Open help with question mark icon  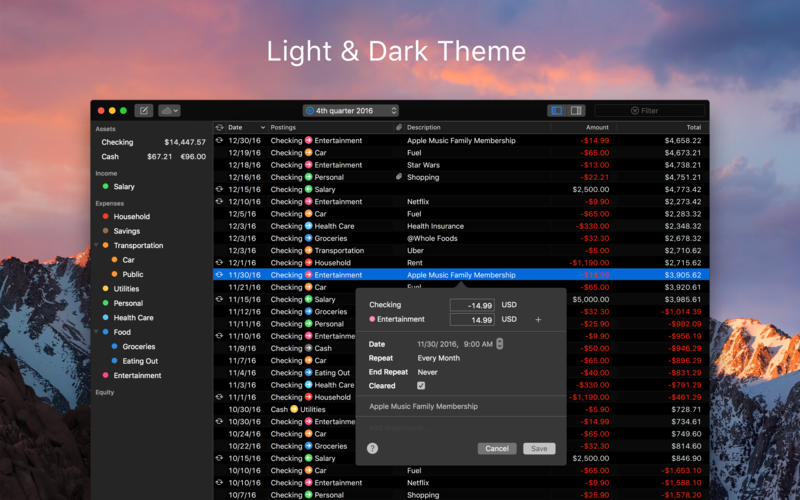[x=372, y=448]
